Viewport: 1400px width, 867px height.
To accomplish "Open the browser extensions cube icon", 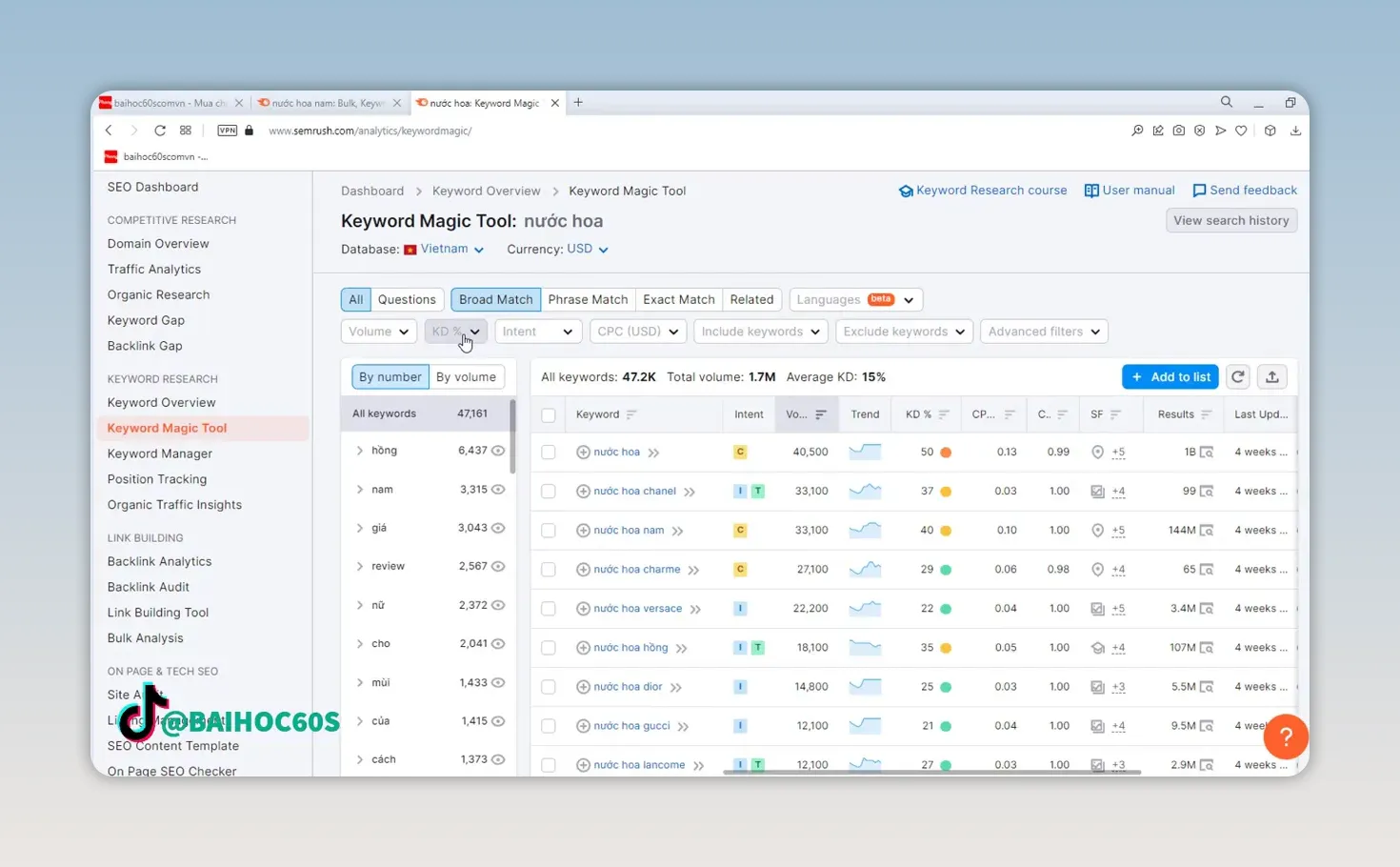I will coord(1270,131).
